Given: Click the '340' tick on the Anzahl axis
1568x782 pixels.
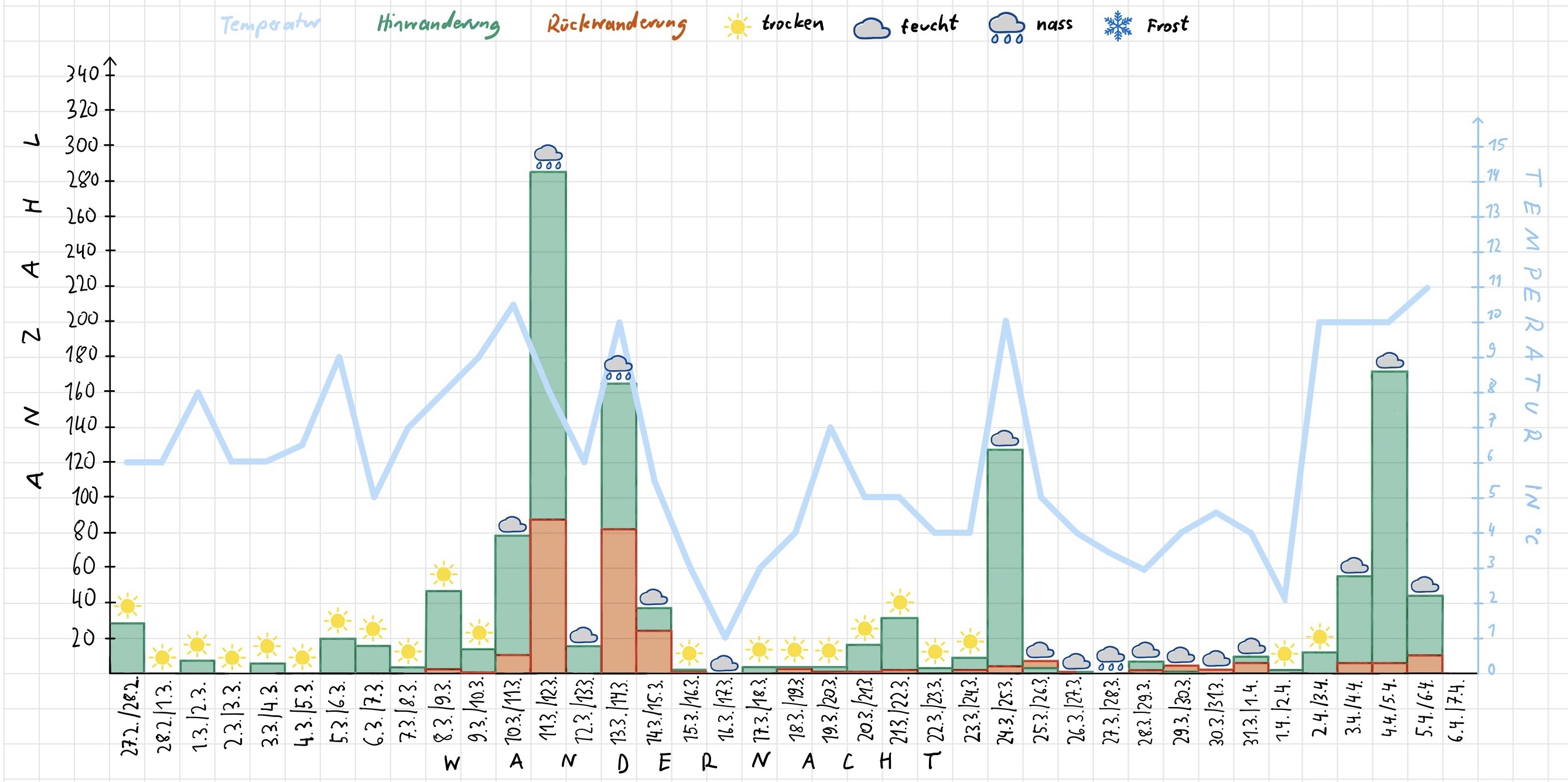Looking at the screenshot, I should click(82, 74).
